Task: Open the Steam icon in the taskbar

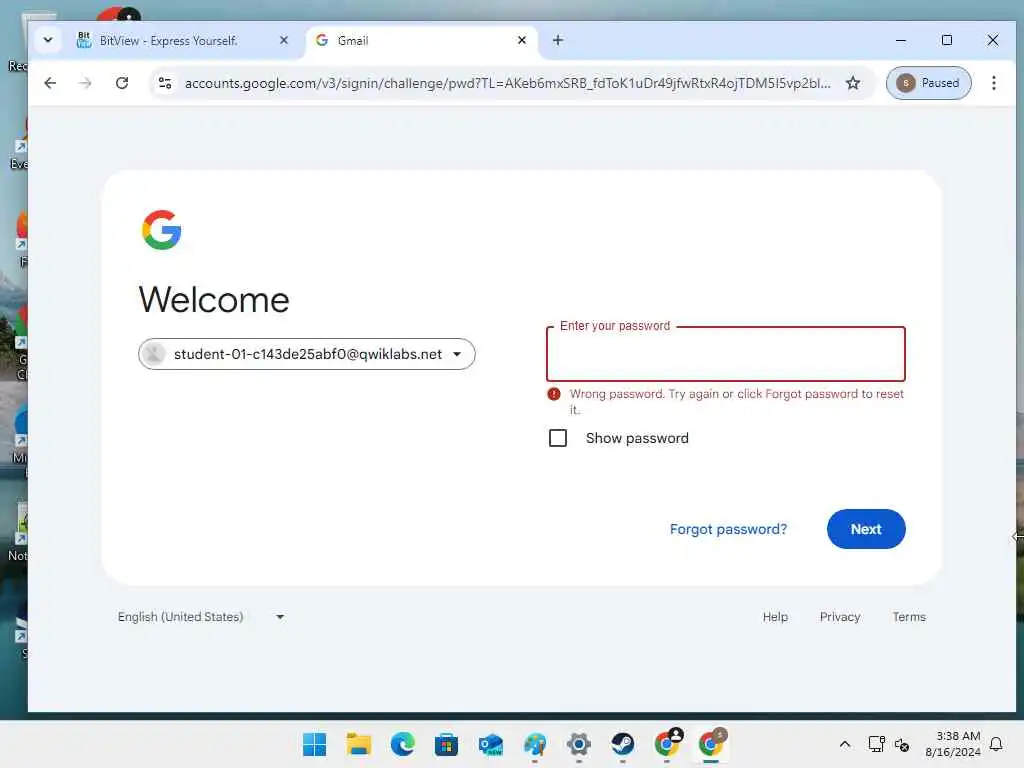Action: [x=622, y=744]
